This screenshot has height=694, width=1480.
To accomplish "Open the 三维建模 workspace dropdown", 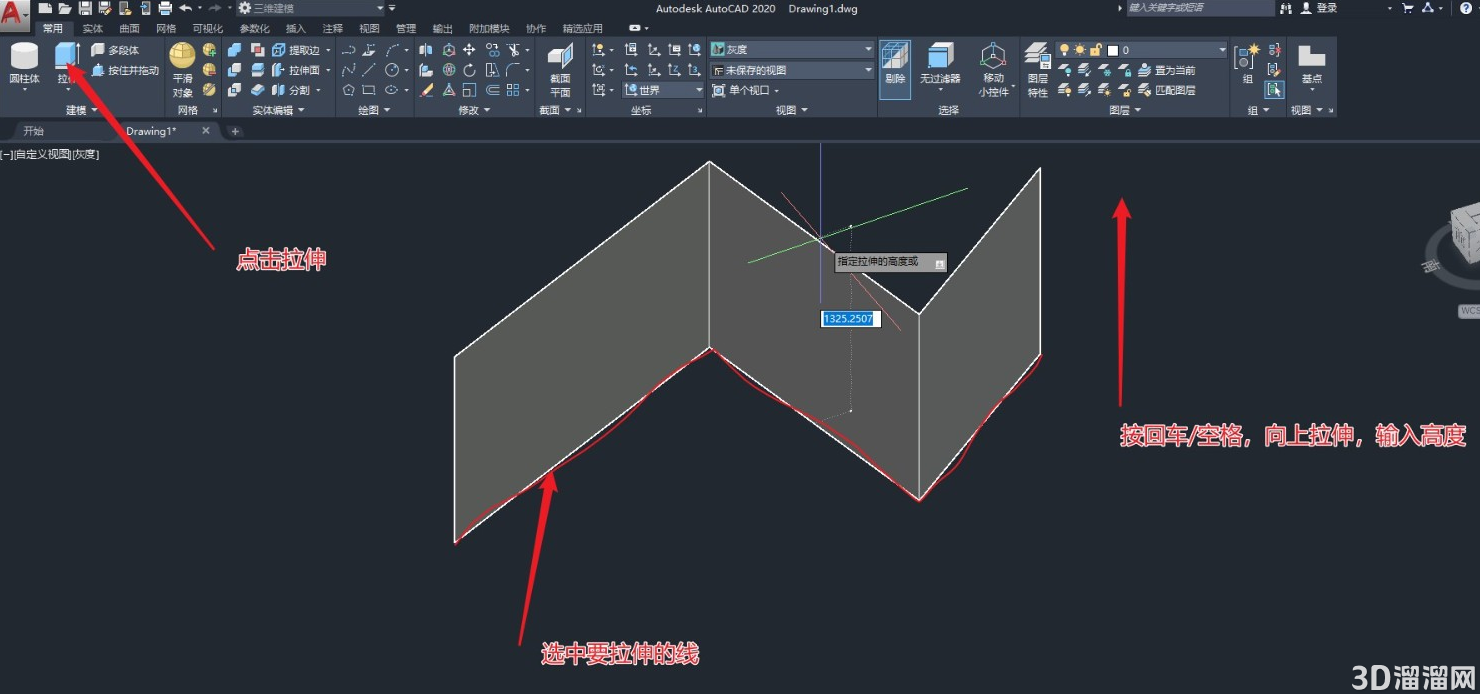I will coord(311,8).
